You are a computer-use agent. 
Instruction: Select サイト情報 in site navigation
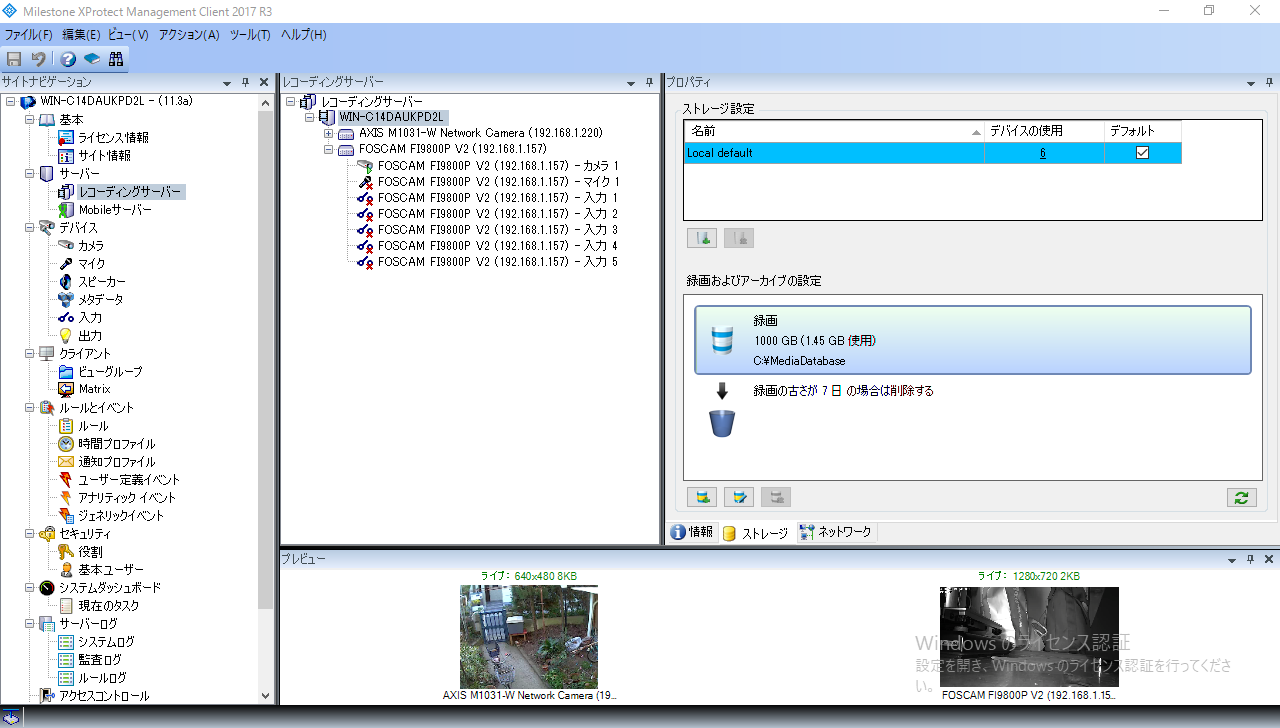point(104,156)
